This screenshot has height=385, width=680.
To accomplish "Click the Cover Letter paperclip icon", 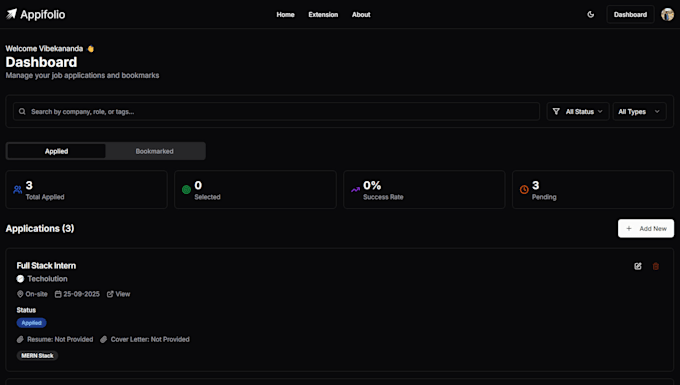I will 103,339.
